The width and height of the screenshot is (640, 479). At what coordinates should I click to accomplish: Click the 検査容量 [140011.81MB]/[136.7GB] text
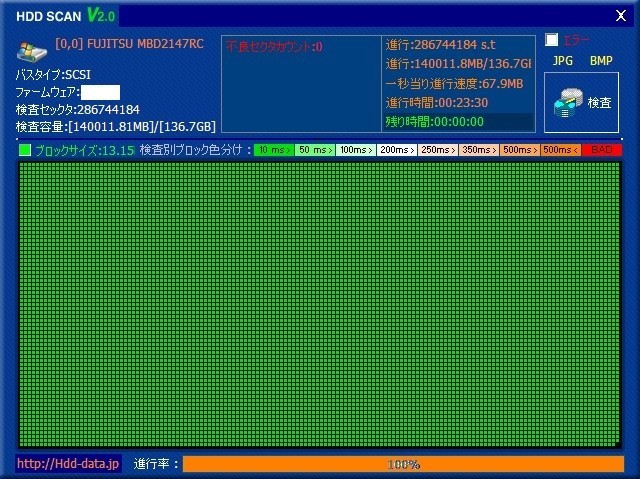tap(116, 126)
